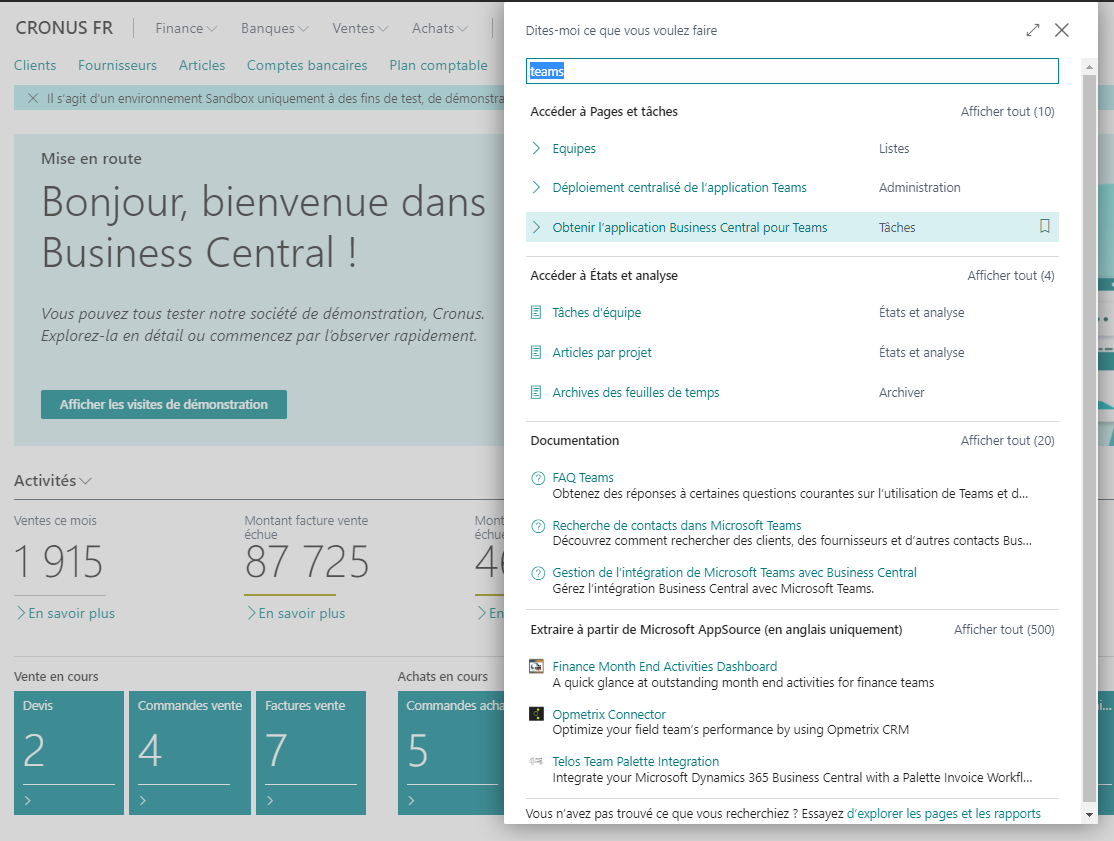Open Comptes bancaires page
Image resolution: width=1114 pixels, height=841 pixels.
307,65
